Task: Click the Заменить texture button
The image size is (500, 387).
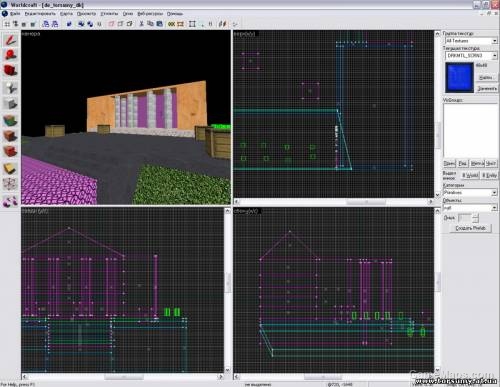Action: pyautogui.click(x=487, y=88)
